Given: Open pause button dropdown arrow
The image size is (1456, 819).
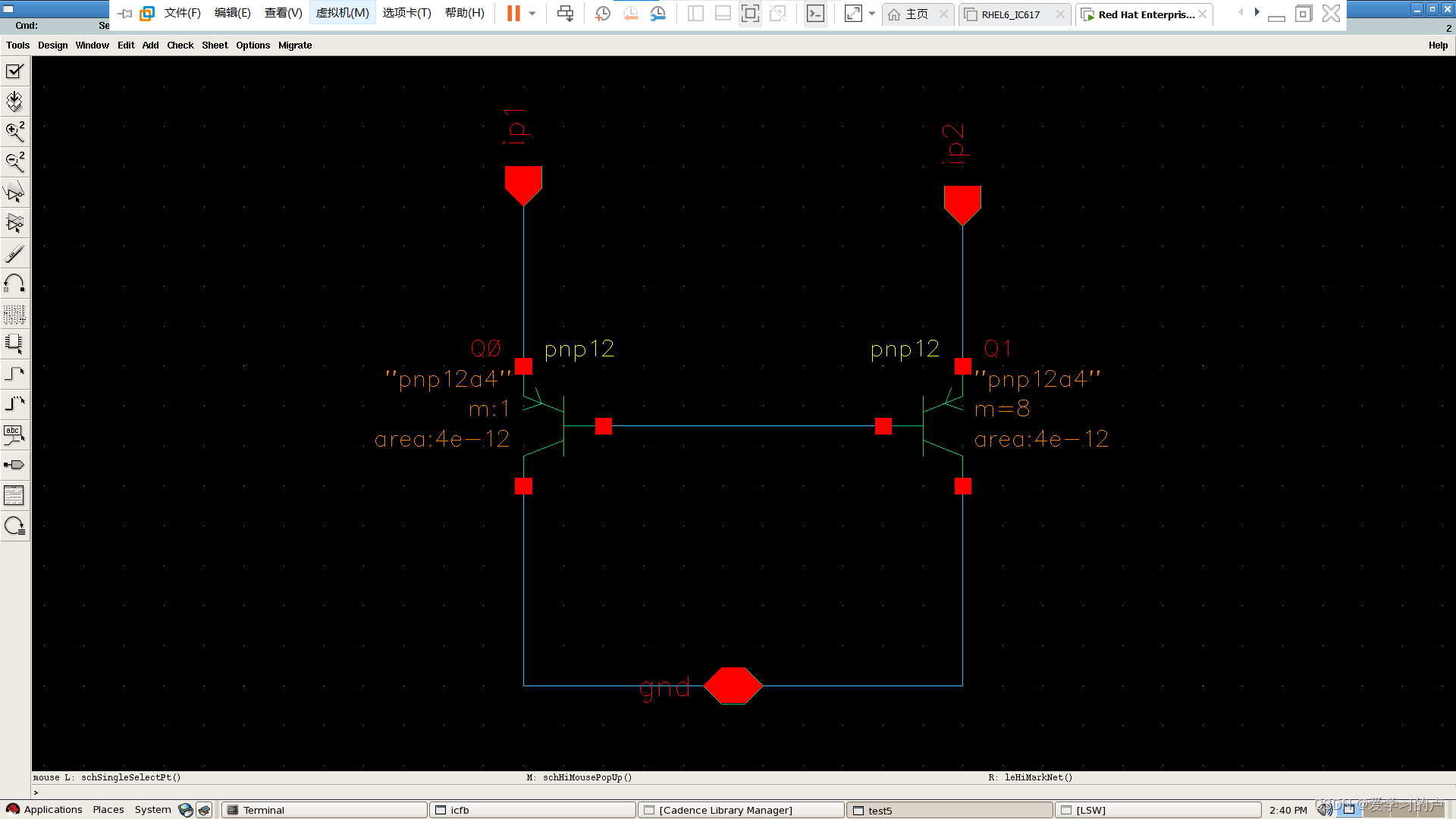Looking at the screenshot, I should pyautogui.click(x=532, y=14).
